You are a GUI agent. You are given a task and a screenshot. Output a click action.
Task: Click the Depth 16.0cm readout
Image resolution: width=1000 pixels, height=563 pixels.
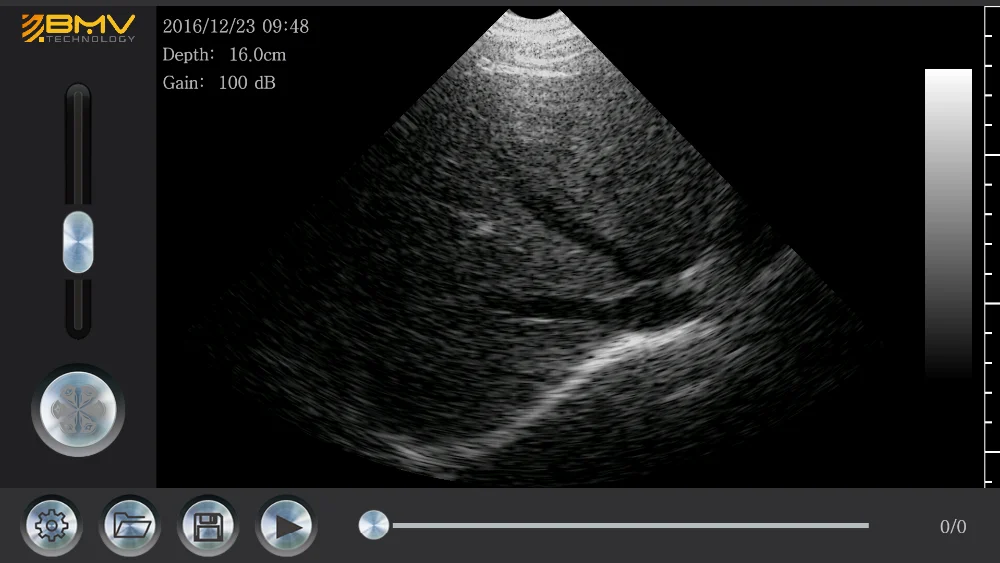click(x=224, y=55)
